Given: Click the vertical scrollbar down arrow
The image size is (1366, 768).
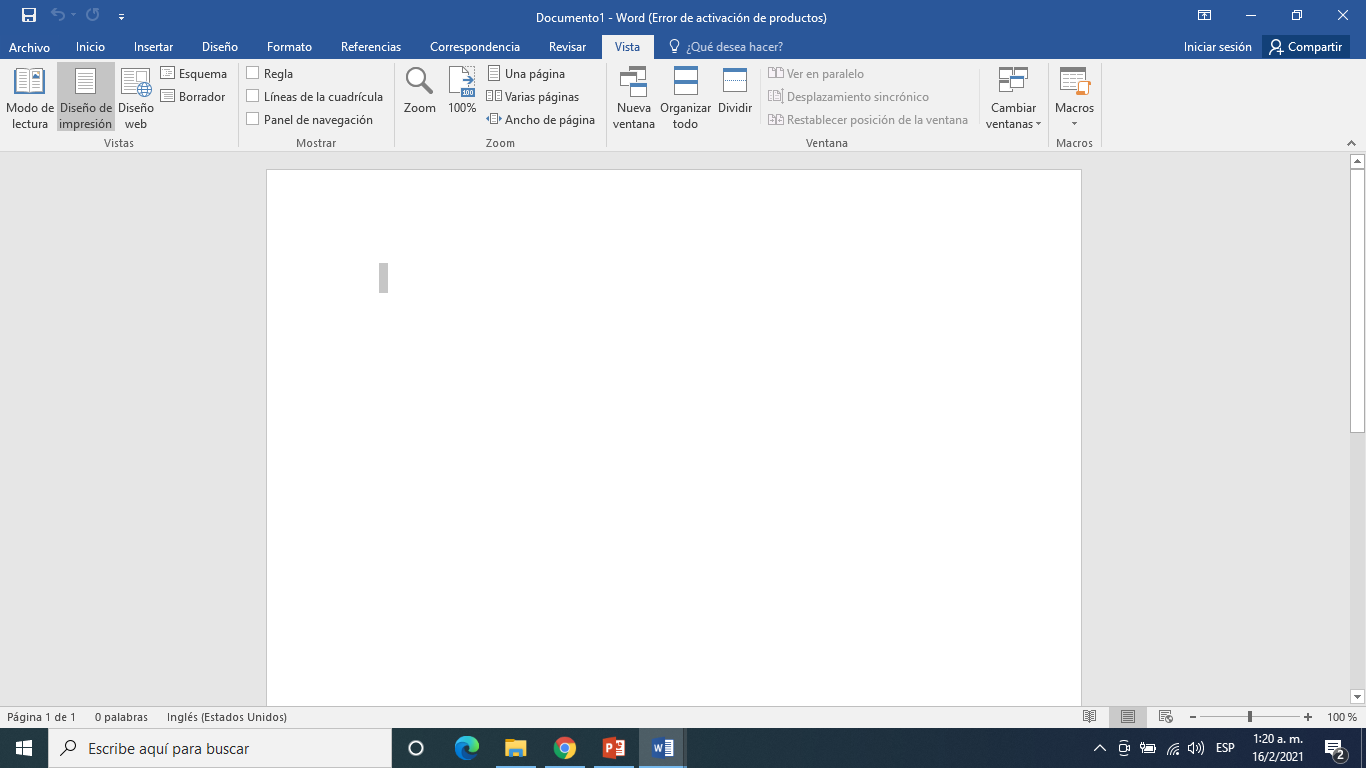Looking at the screenshot, I should tap(1357, 697).
